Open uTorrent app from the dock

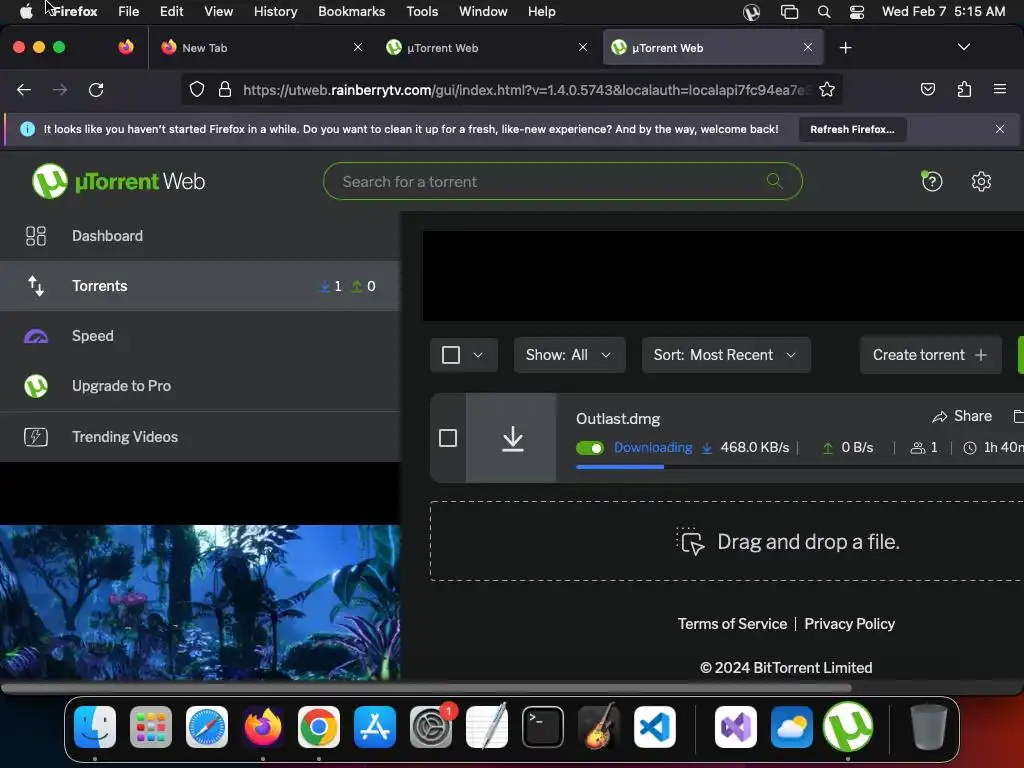[x=848, y=727]
